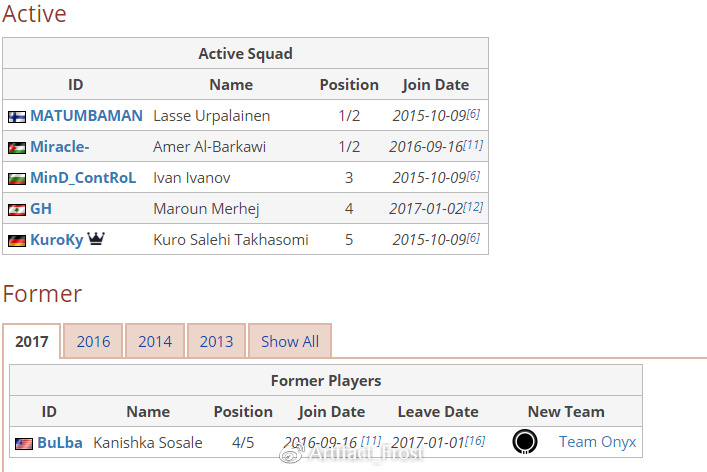This screenshot has width=707, height=472.
Task: Follow the MinD_ContRoL player link
Action: (83, 178)
